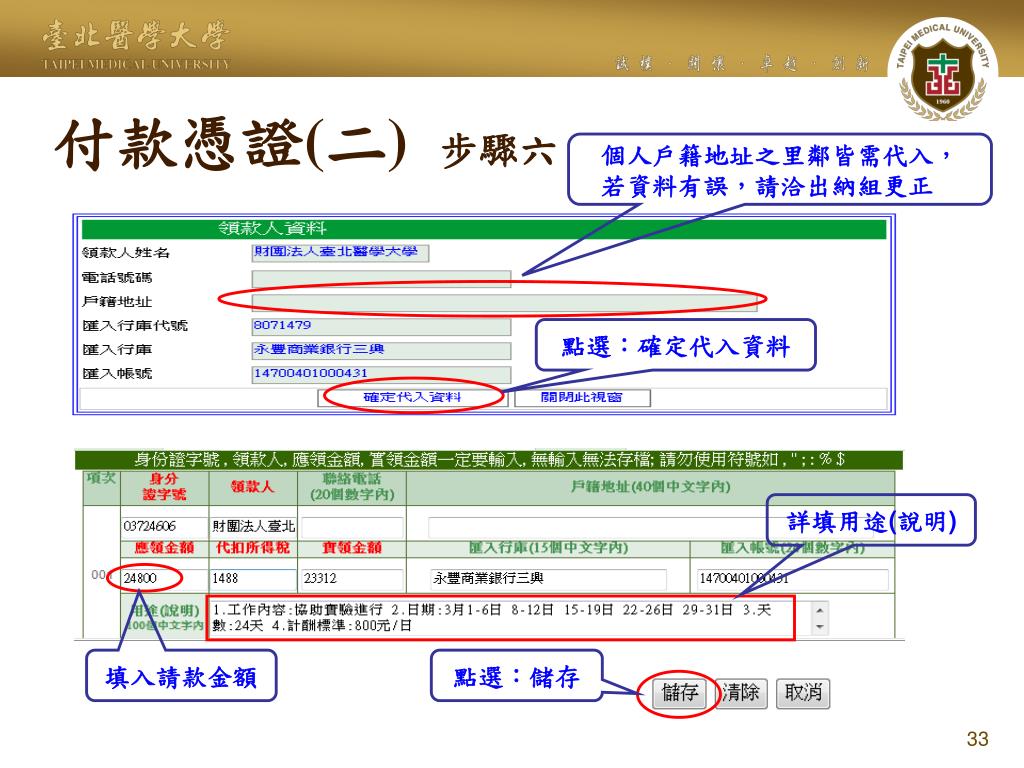Click the 代扣所得稅 field showing 1488
The image size is (1024, 768).
point(253,578)
